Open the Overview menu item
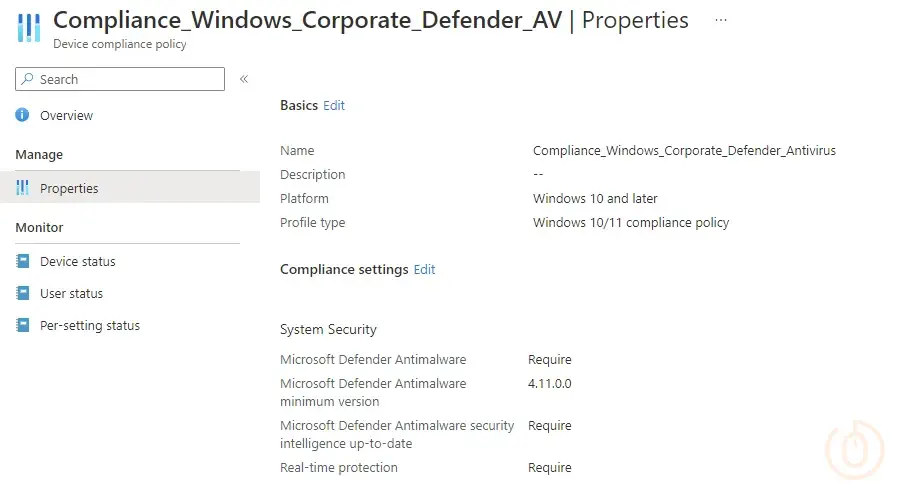 pyautogui.click(x=66, y=116)
